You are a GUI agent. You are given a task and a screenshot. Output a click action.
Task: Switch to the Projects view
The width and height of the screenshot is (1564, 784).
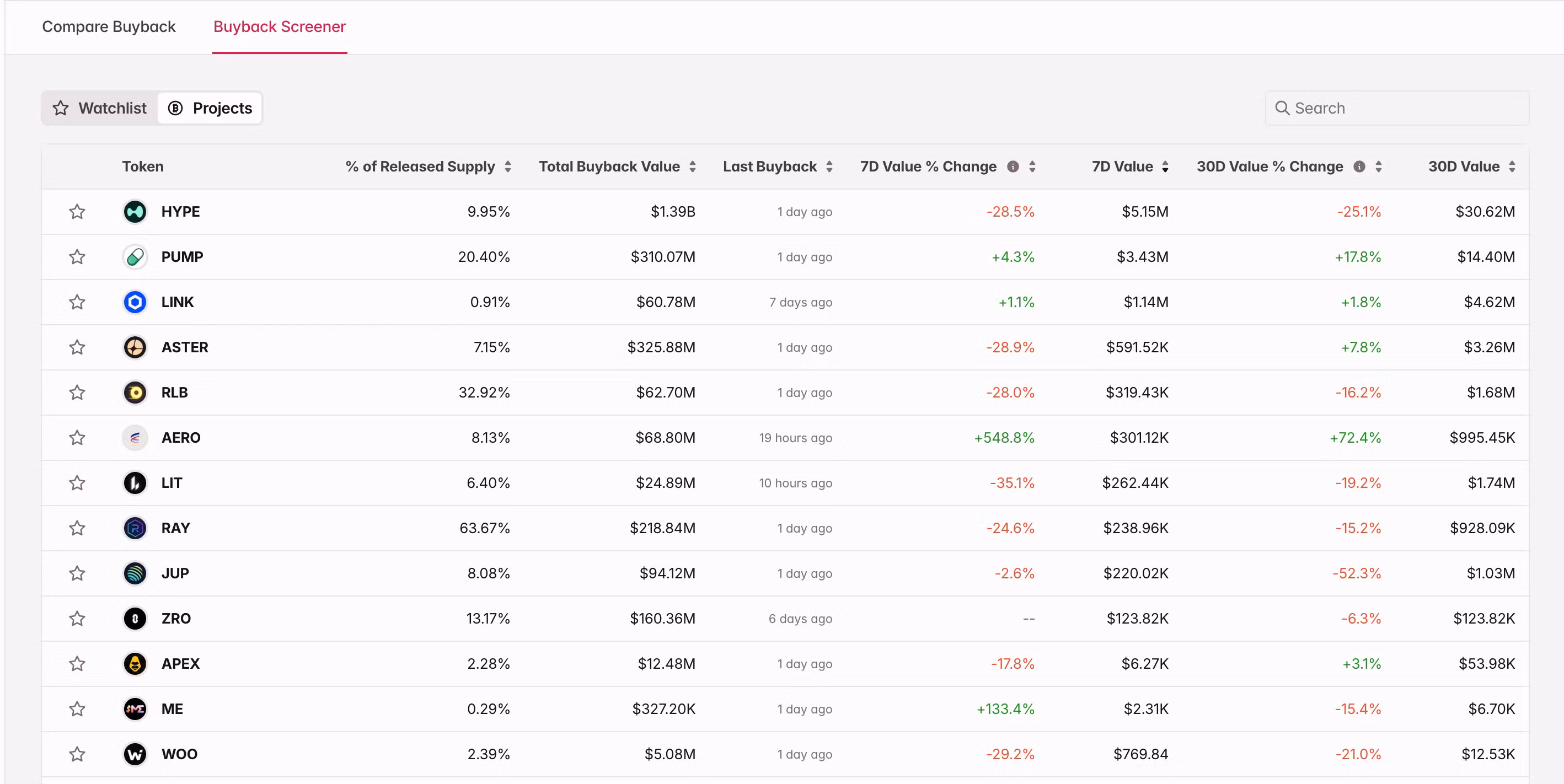pos(210,108)
